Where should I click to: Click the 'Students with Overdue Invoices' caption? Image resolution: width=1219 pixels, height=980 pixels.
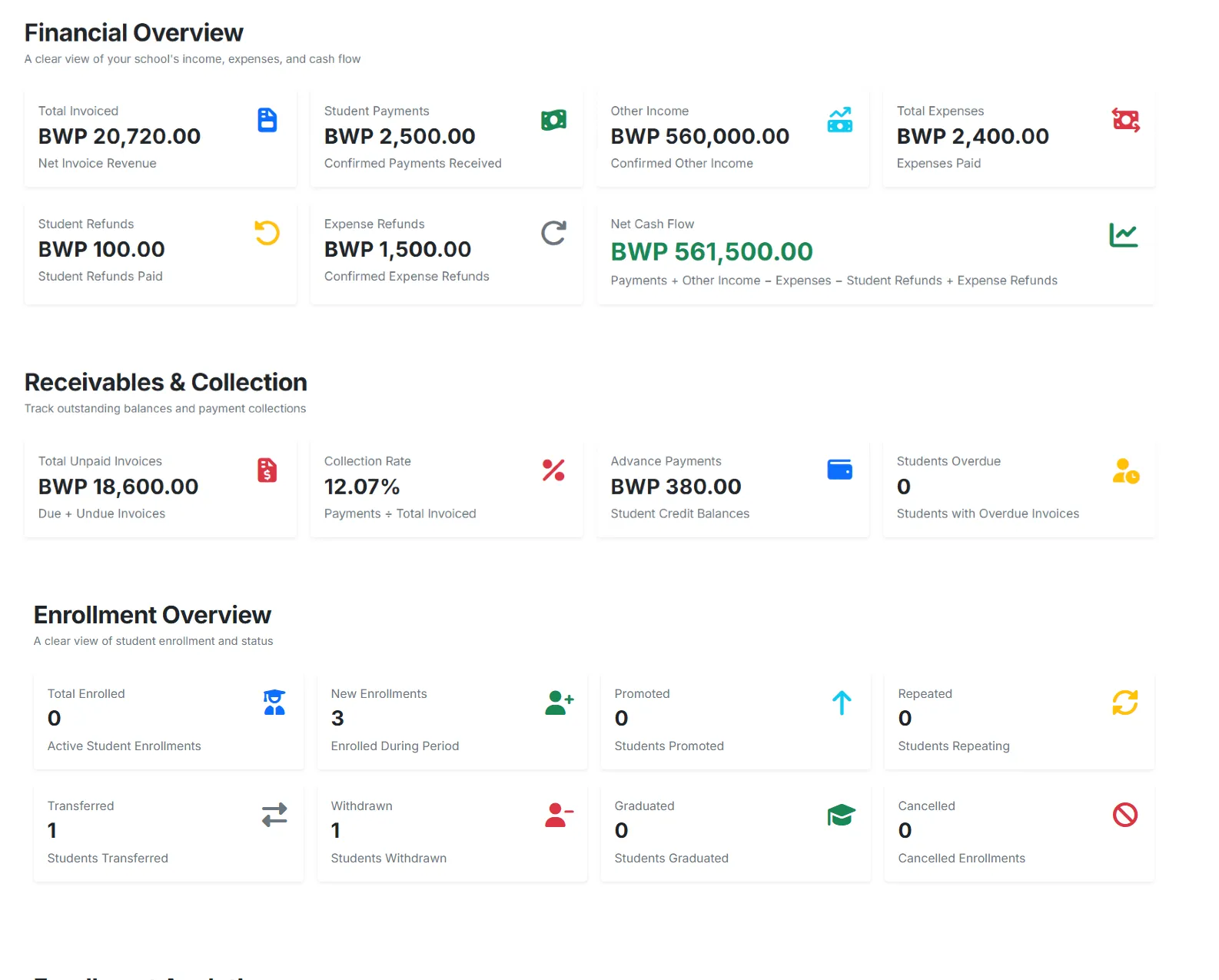(988, 513)
